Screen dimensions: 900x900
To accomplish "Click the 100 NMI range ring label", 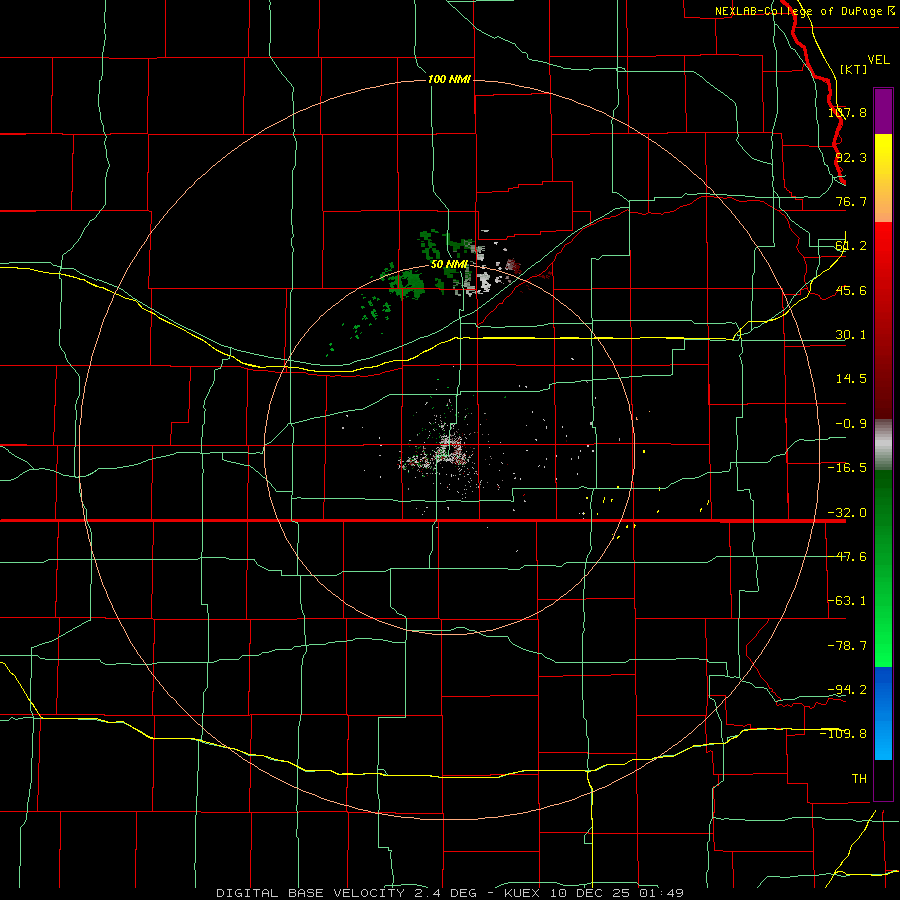I will pos(449,79).
